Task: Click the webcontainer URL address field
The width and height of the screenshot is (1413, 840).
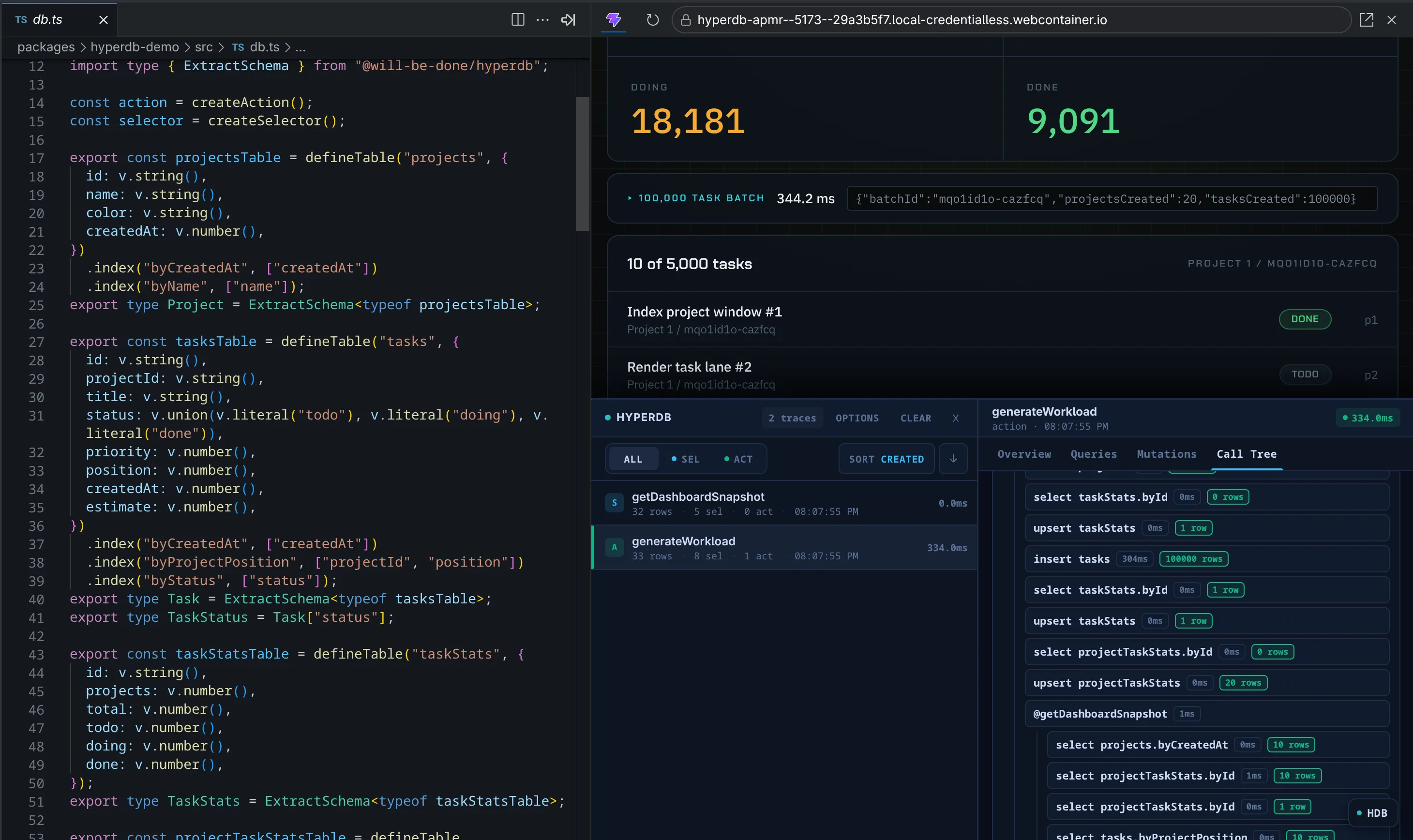Action: [x=1011, y=20]
